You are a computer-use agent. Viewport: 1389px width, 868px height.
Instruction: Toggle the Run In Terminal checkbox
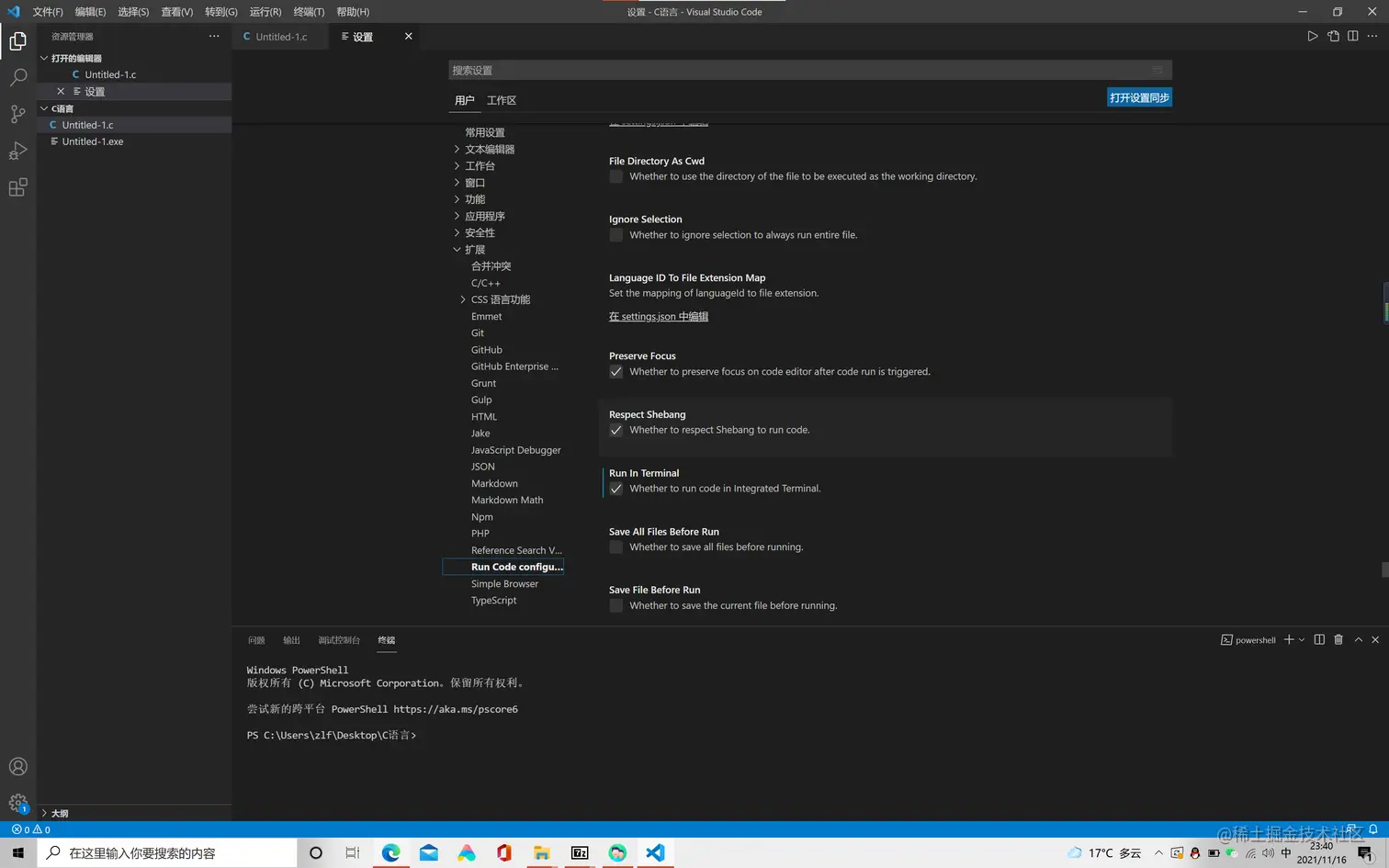[x=616, y=489]
